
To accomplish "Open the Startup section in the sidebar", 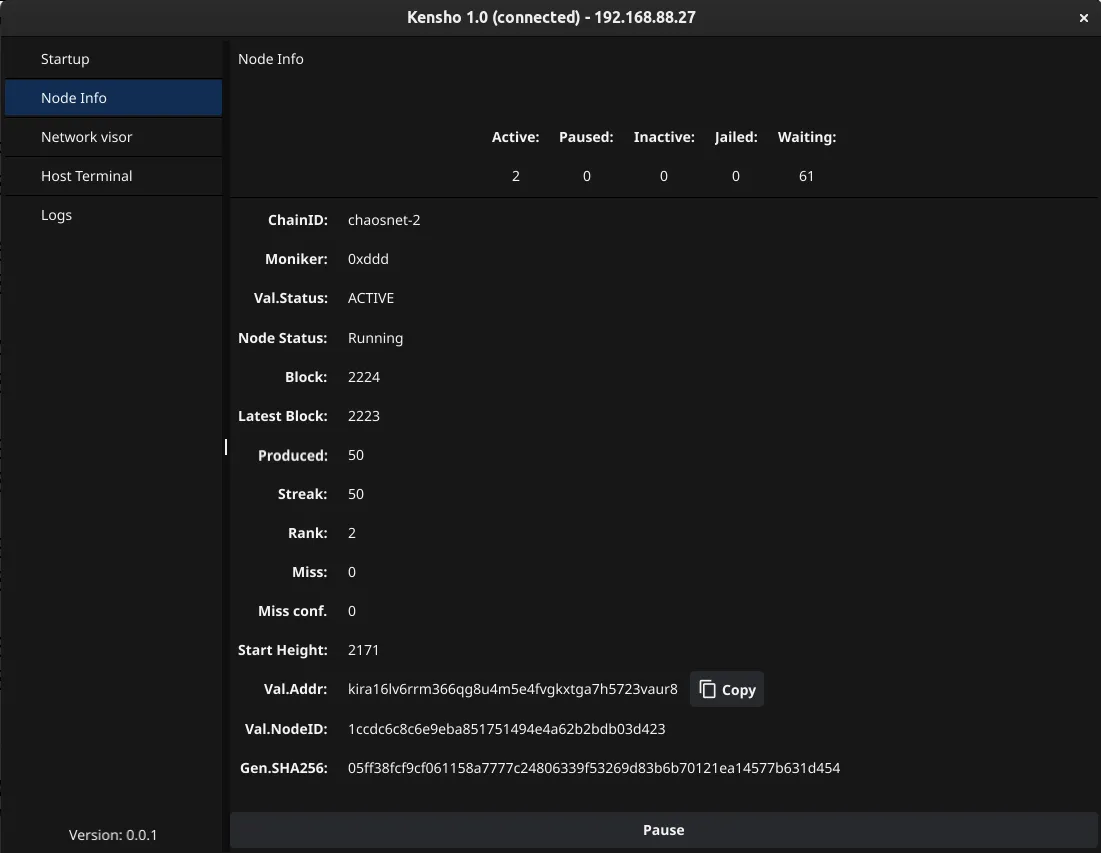I will (x=65, y=59).
